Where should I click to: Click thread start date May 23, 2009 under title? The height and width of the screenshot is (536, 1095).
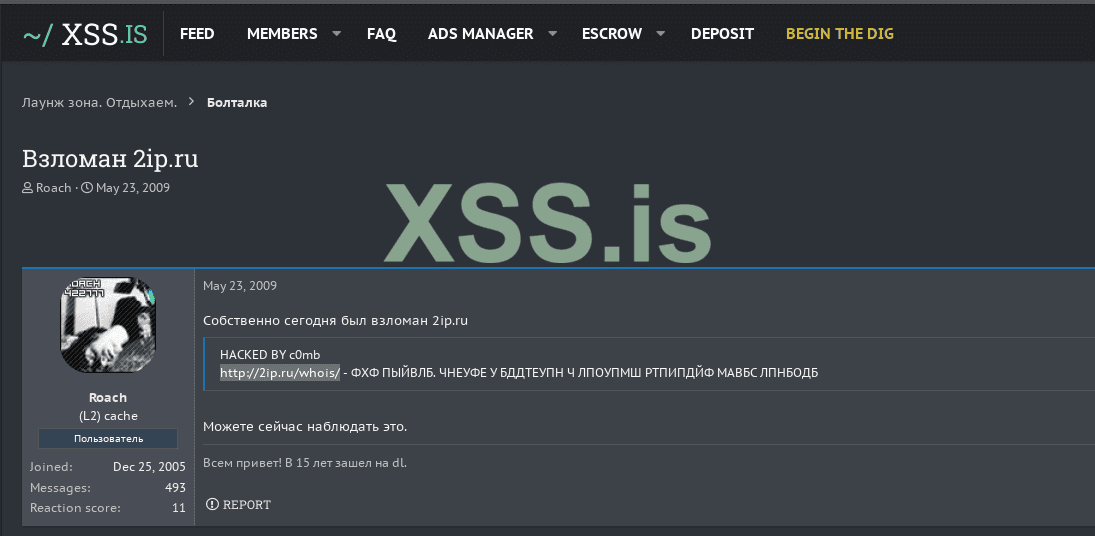pyautogui.click(x=133, y=188)
